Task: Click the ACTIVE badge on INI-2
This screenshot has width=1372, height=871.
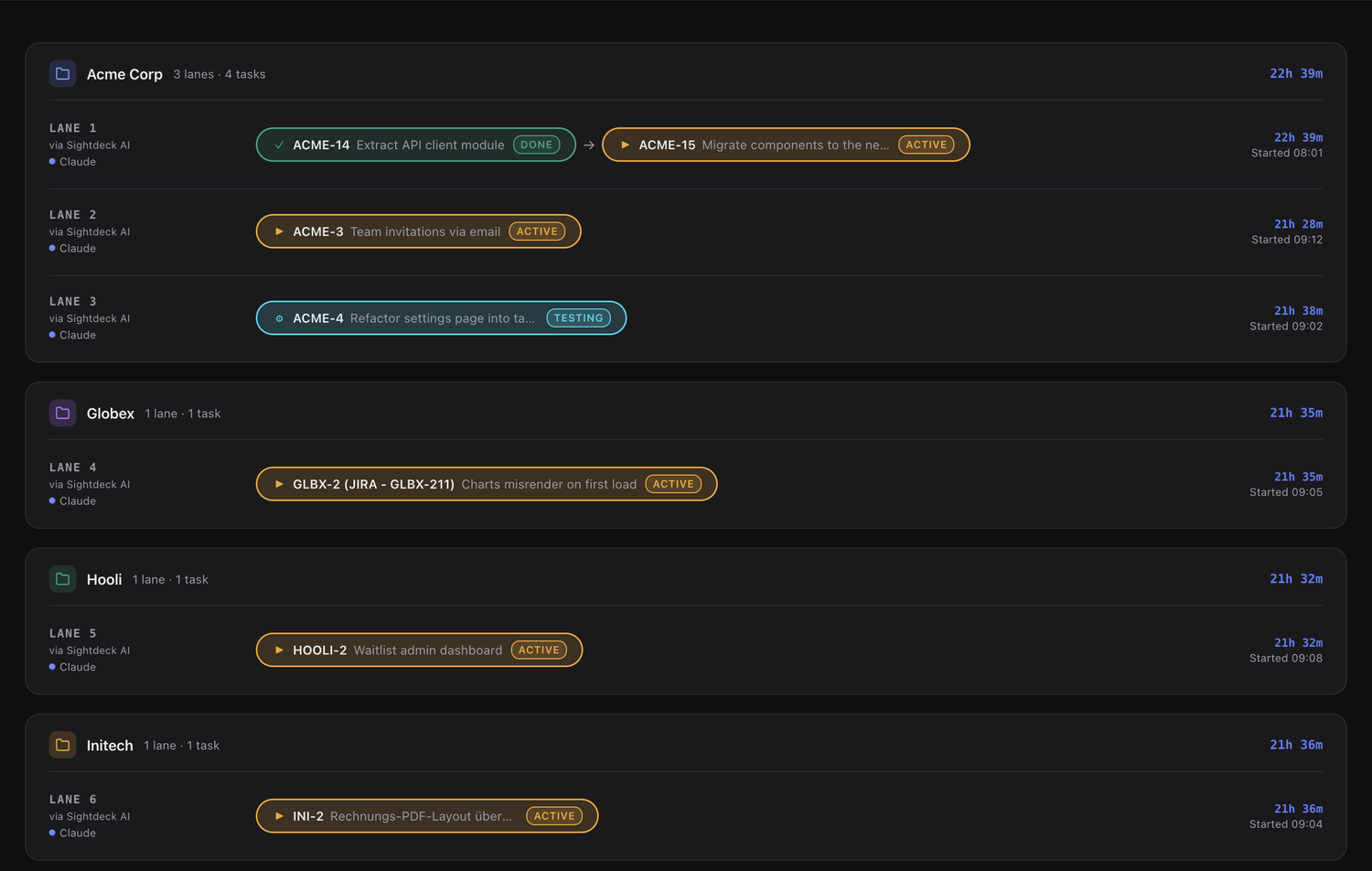Action: pyautogui.click(x=554, y=816)
